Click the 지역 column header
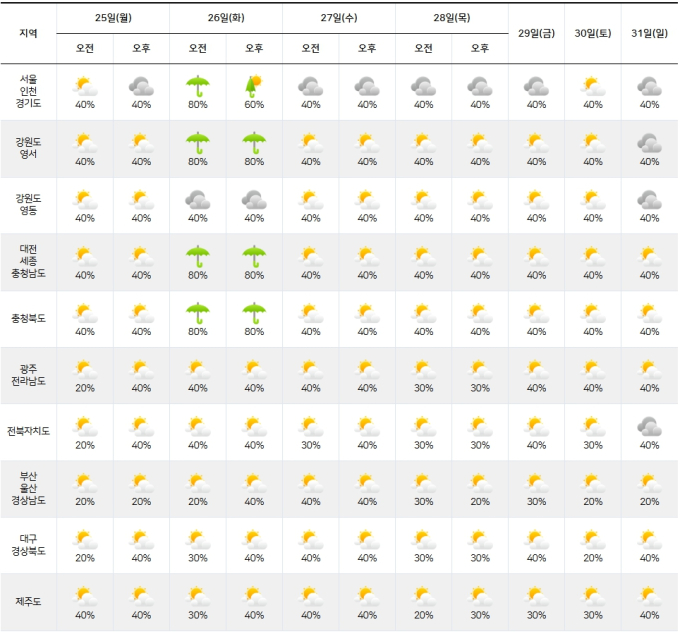 coord(29,33)
